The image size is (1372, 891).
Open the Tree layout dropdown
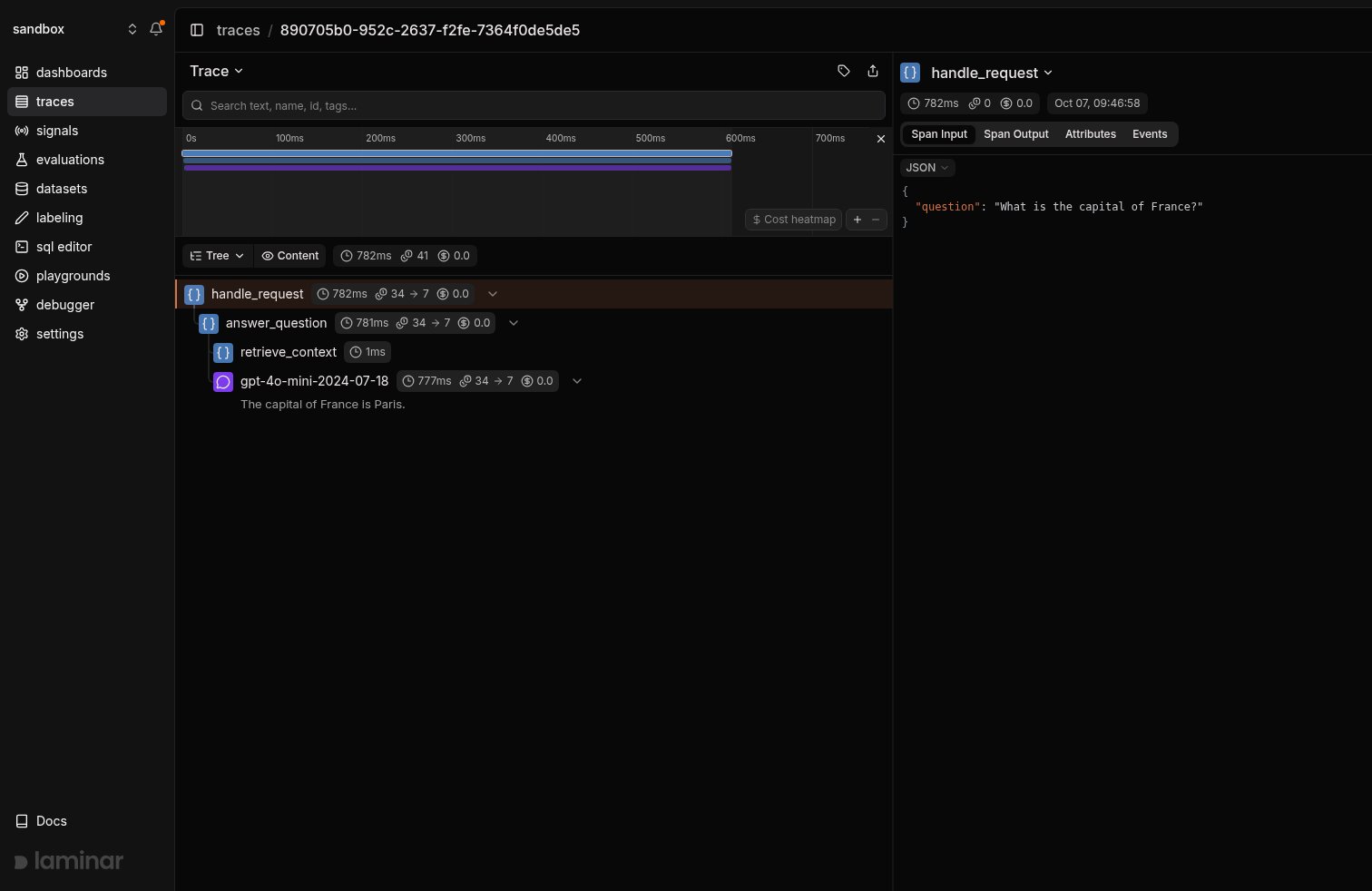point(218,256)
